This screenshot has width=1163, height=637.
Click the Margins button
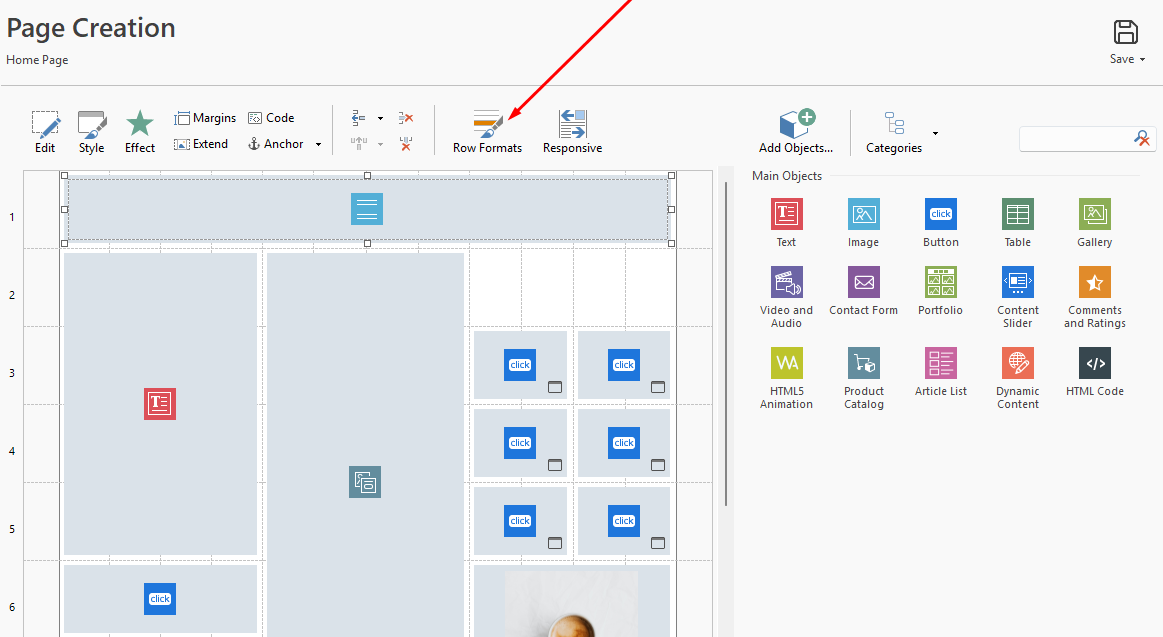click(x=205, y=118)
